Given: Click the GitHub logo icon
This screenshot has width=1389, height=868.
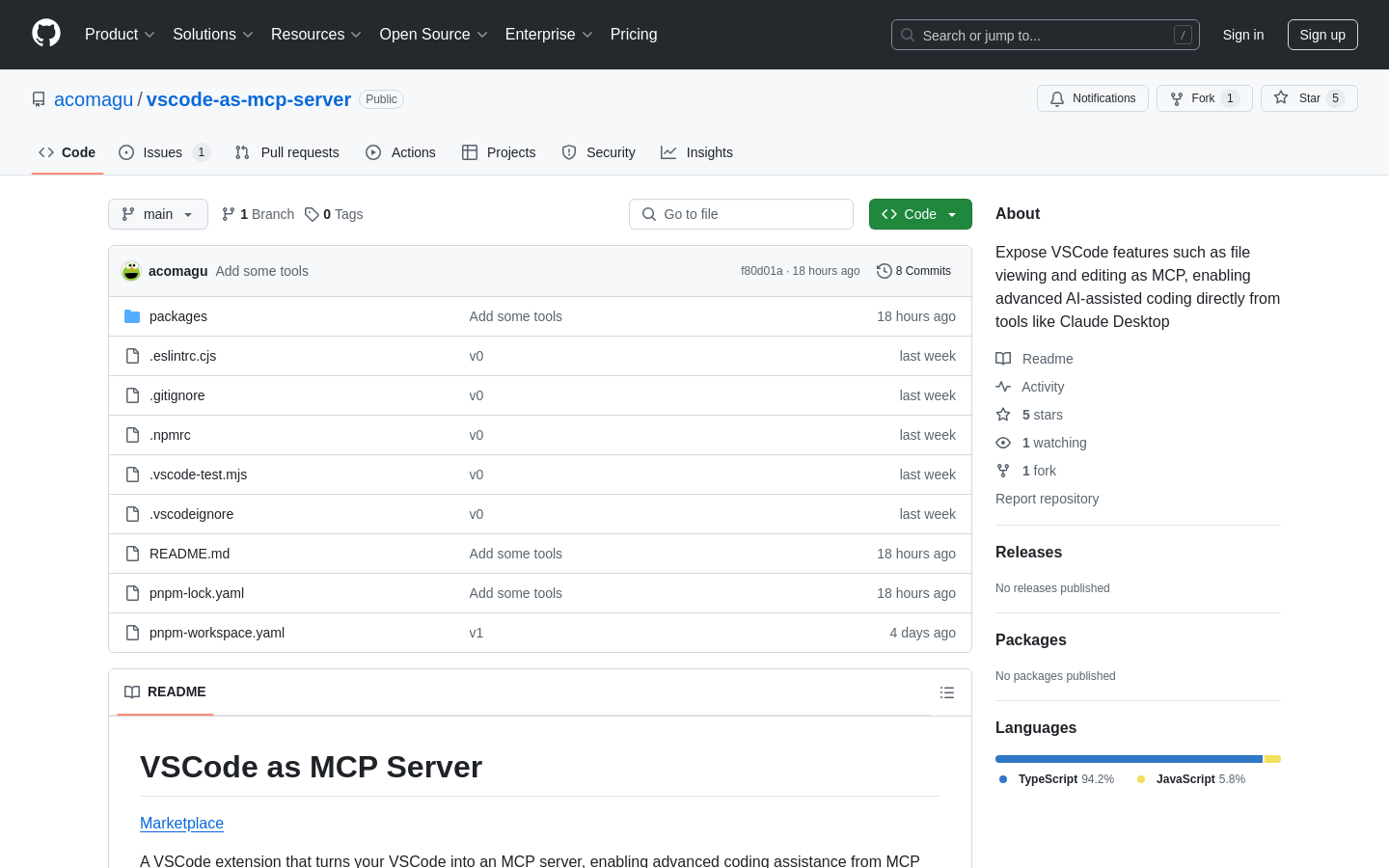Looking at the screenshot, I should (46, 34).
